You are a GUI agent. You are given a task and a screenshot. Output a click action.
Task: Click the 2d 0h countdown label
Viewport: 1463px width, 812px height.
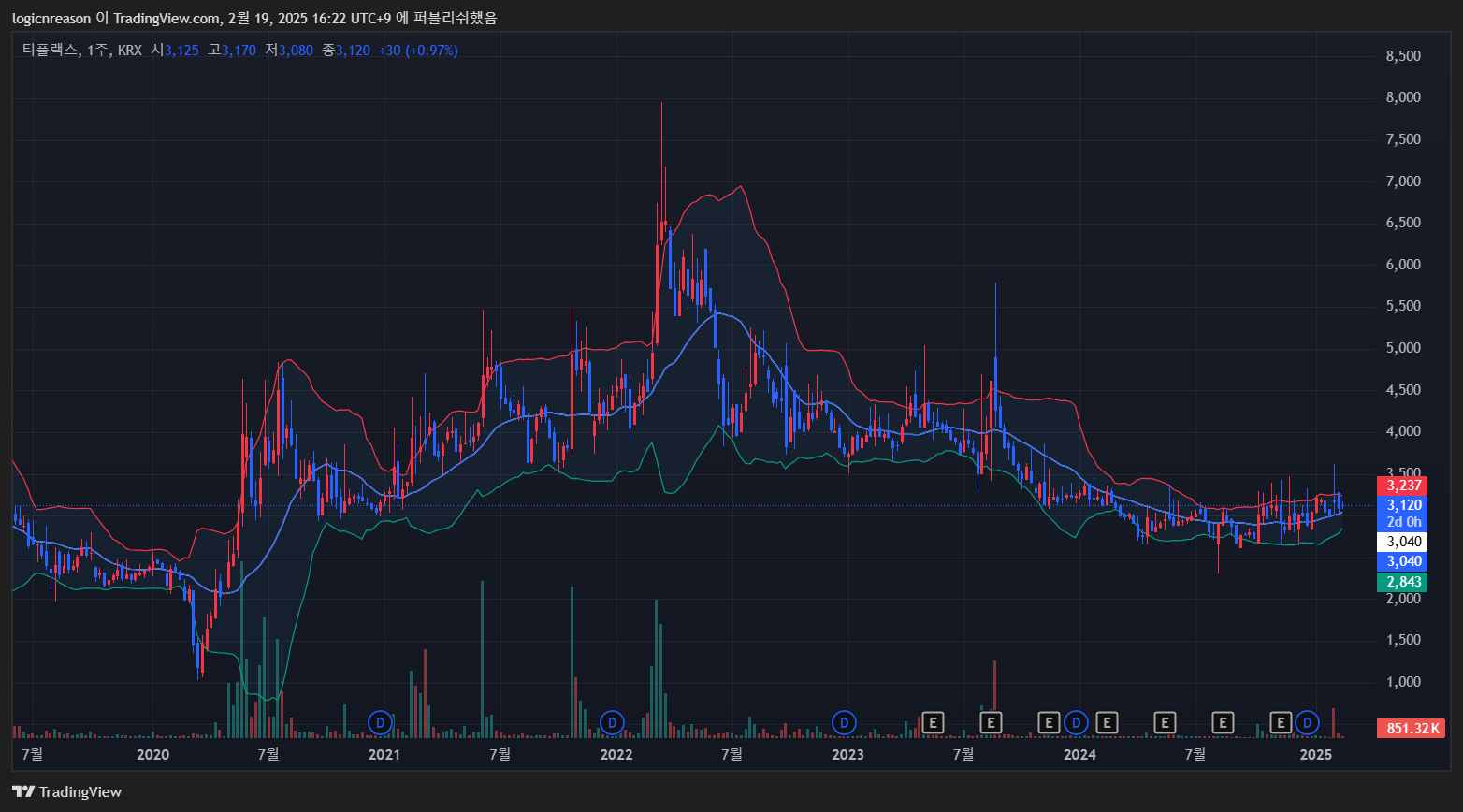pyautogui.click(x=1402, y=522)
